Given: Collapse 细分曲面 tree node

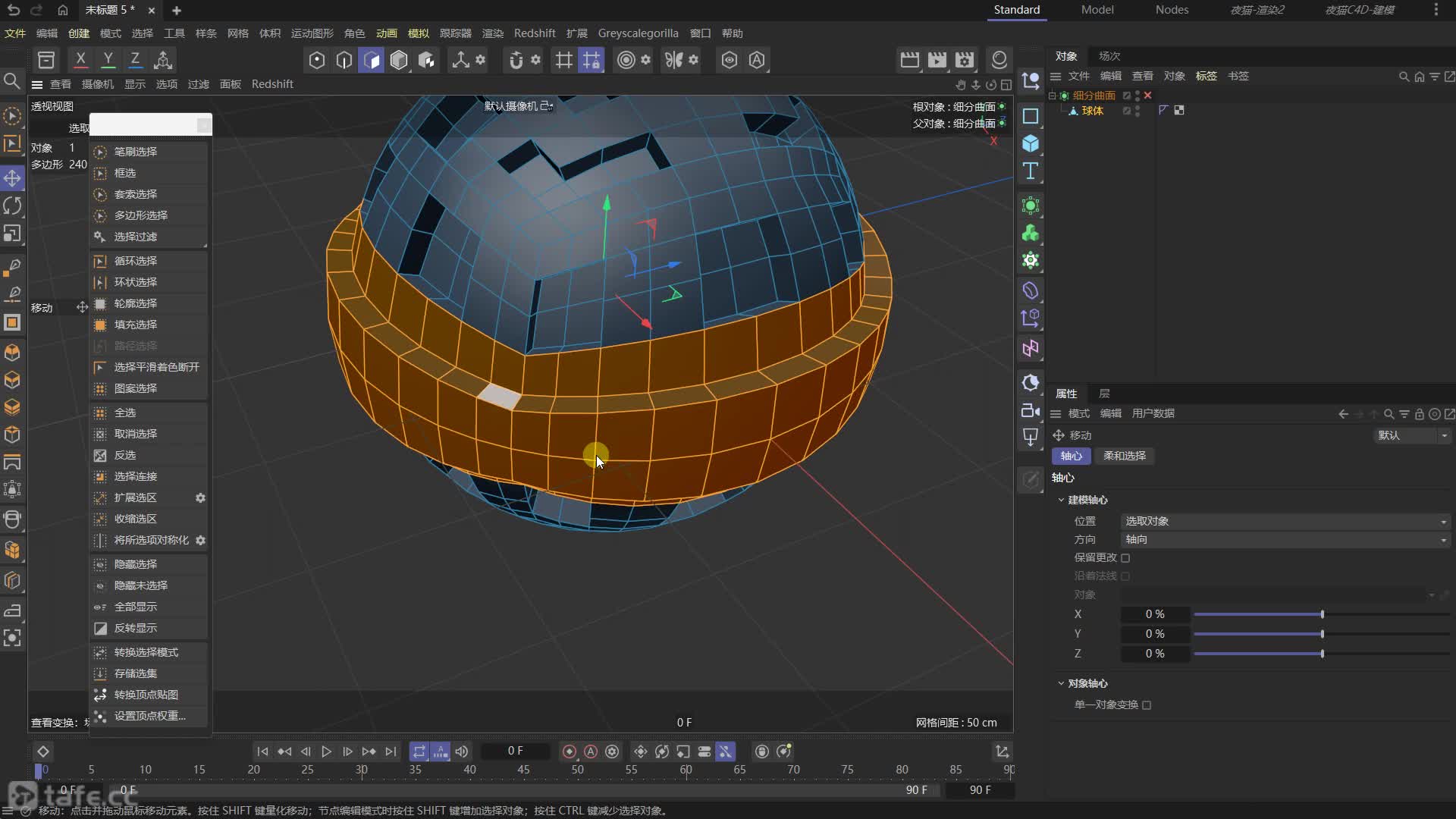Looking at the screenshot, I should (1052, 96).
